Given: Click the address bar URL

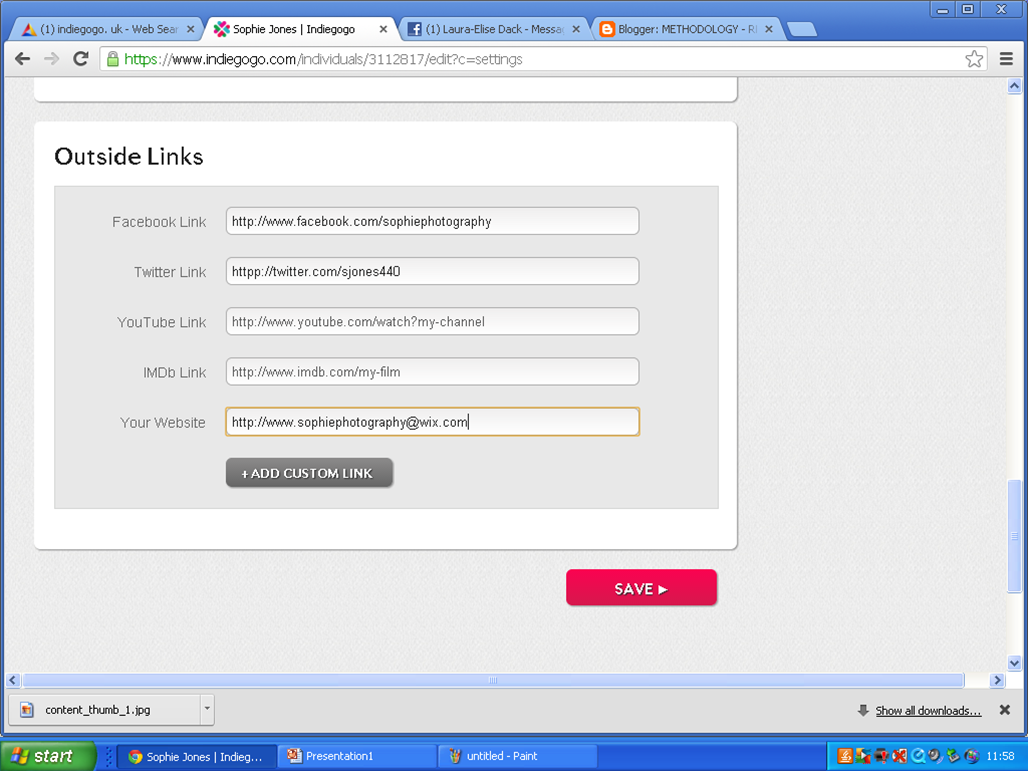Looking at the screenshot, I should tap(323, 59).
